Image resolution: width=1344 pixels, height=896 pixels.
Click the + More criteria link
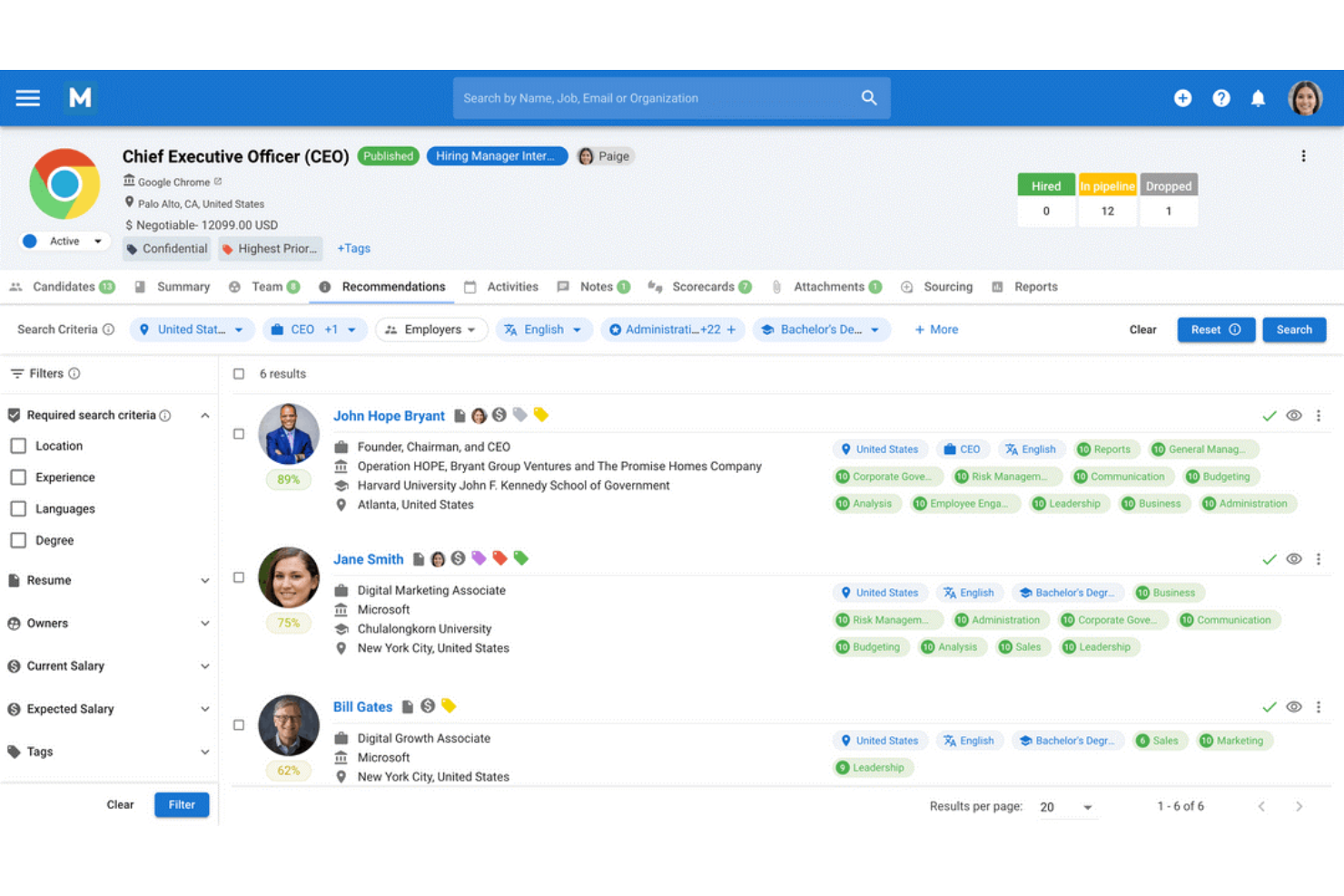coord(935,330)
